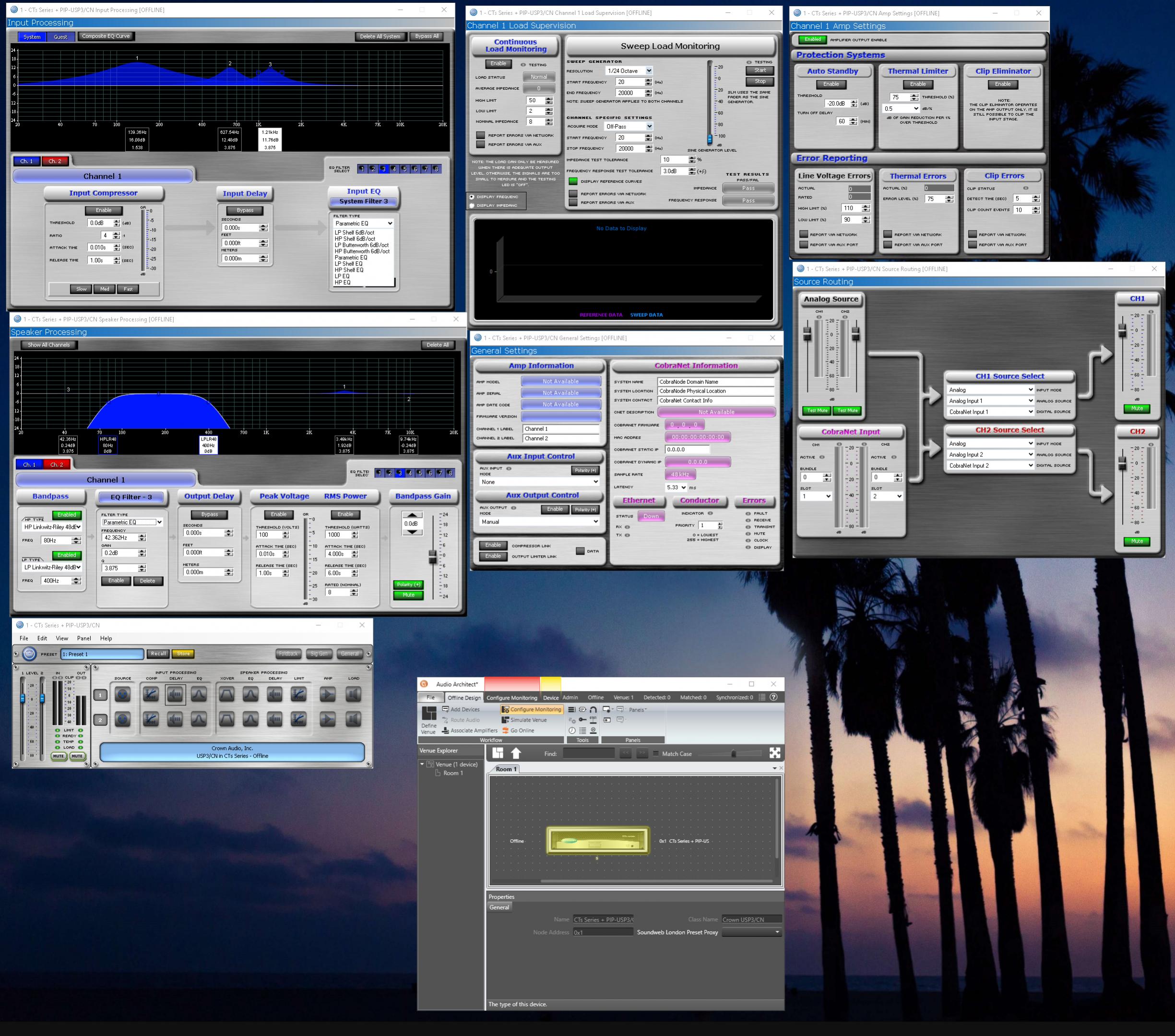1175x1036 pixels.
Task: Open CH1 Source Select Input Mode dropdown
Action: point(990,390)
